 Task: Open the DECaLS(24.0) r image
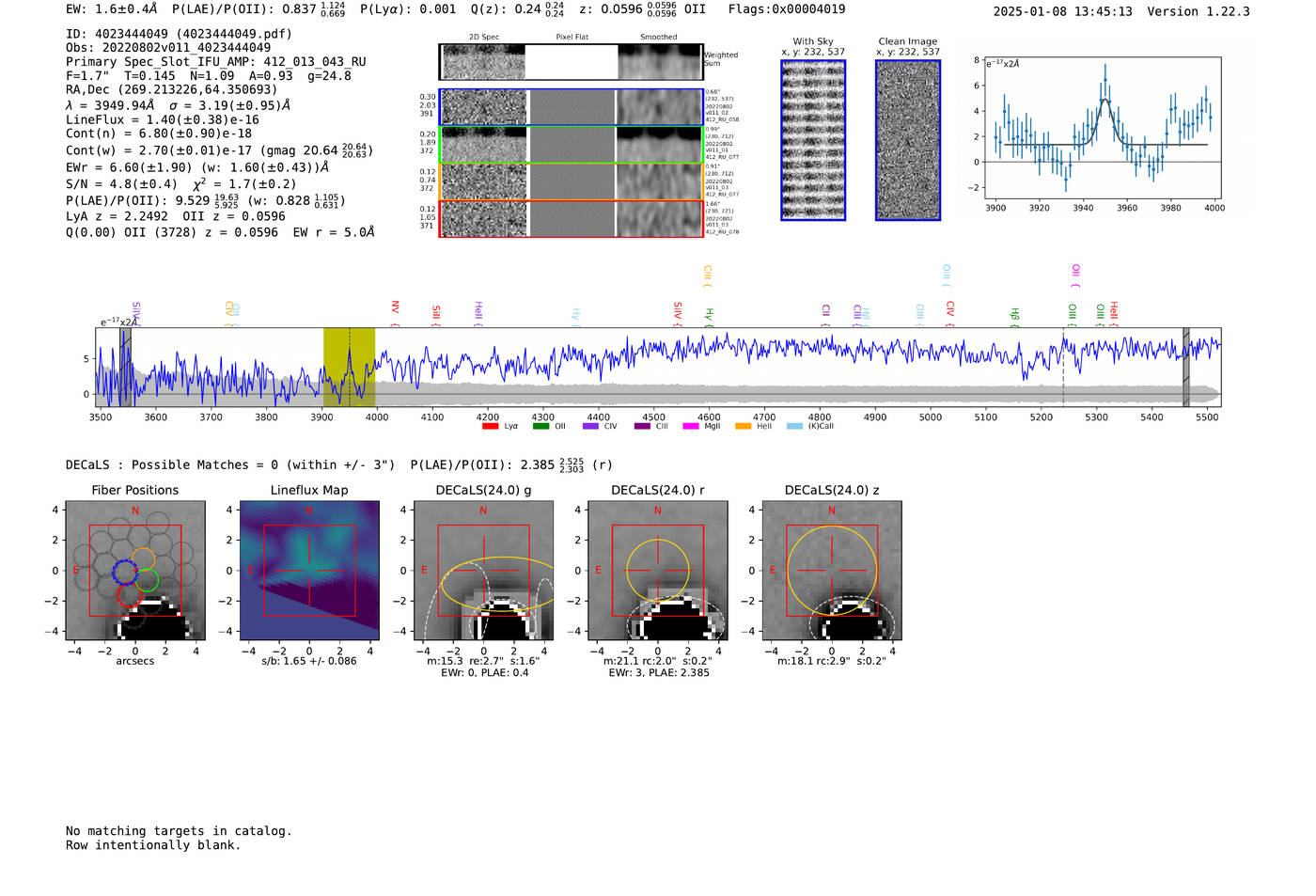click(x=658, y=570)
